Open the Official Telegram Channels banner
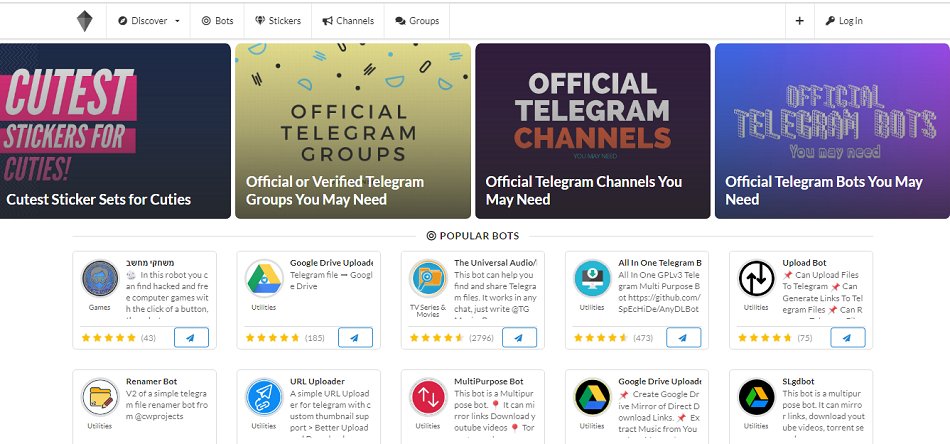 593,131
